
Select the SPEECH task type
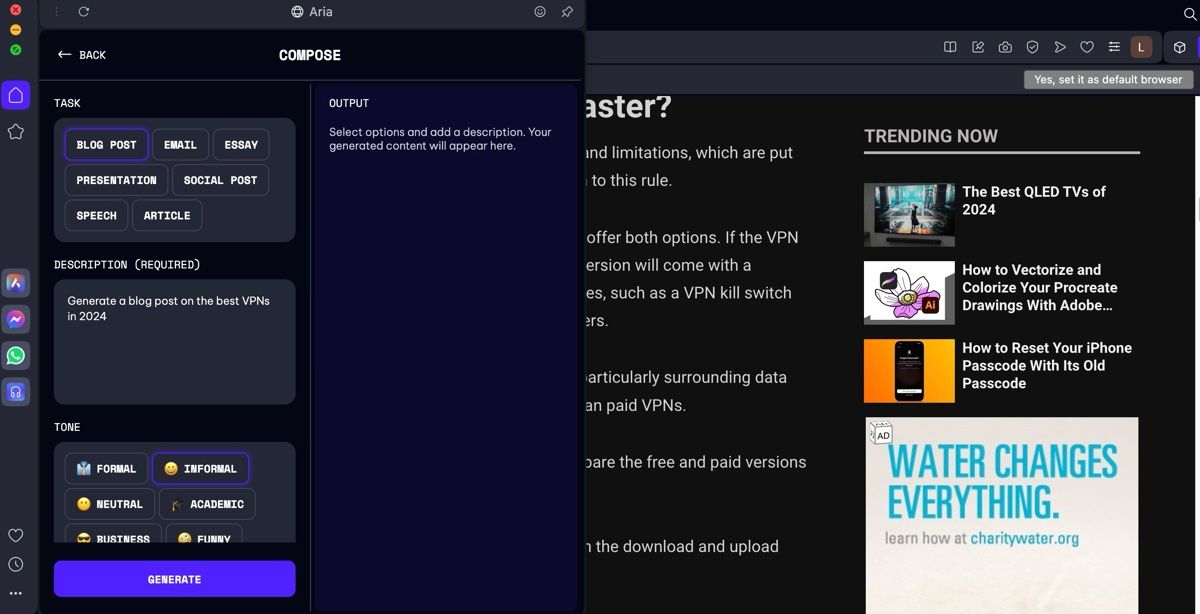[96, 215]
